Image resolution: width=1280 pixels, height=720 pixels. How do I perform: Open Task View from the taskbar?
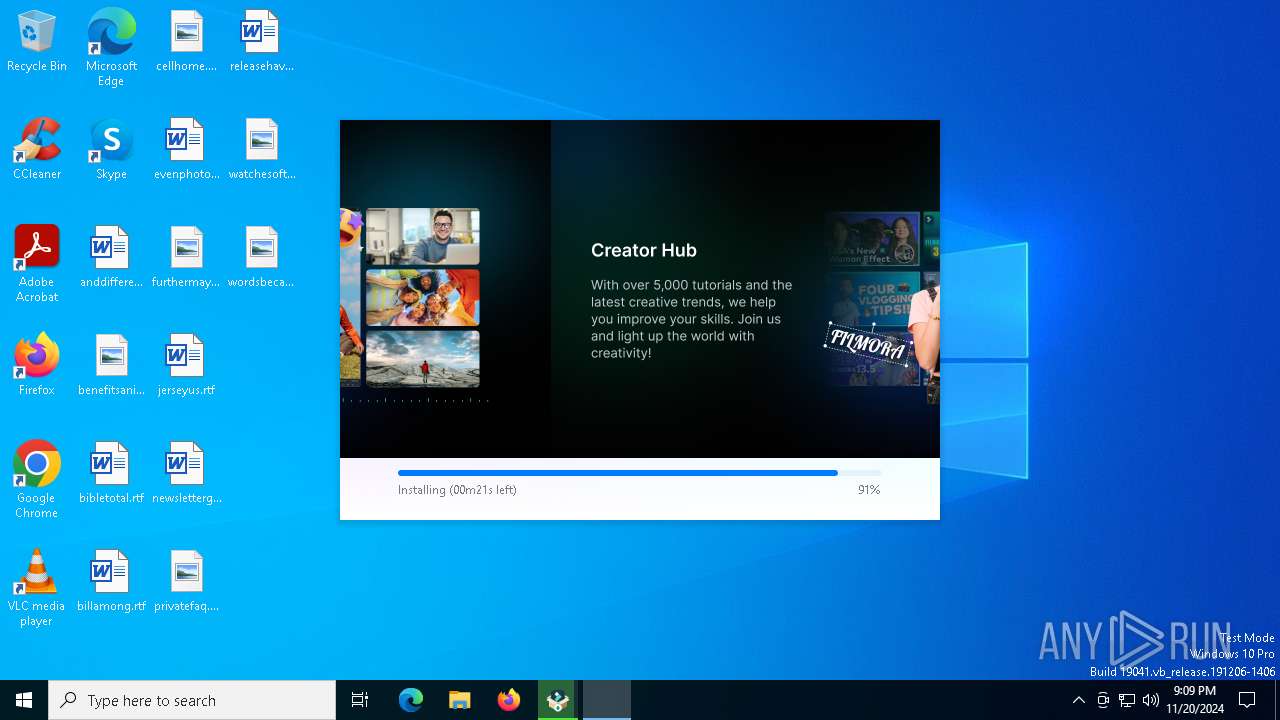360,700
